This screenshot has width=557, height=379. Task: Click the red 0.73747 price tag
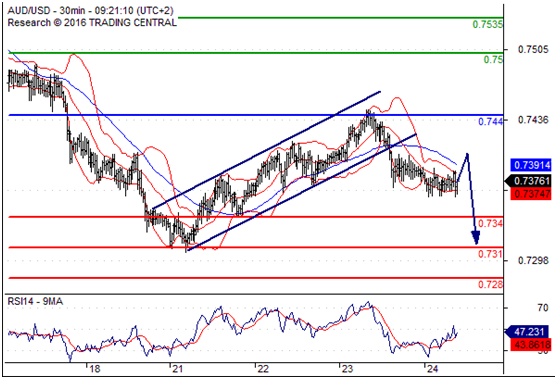tap(531, 194)
